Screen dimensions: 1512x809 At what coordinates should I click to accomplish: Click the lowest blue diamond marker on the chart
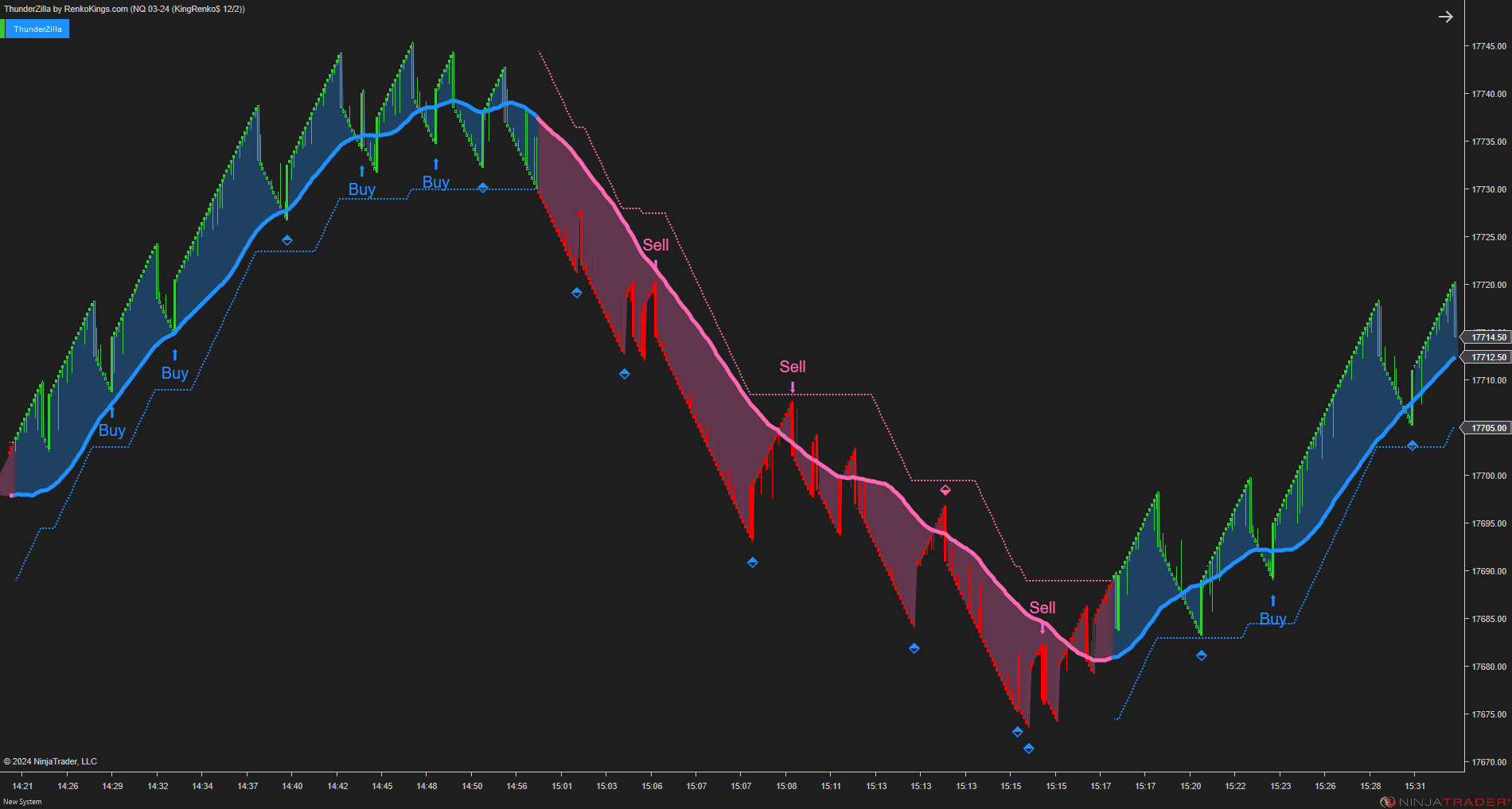click(1028, 749)
